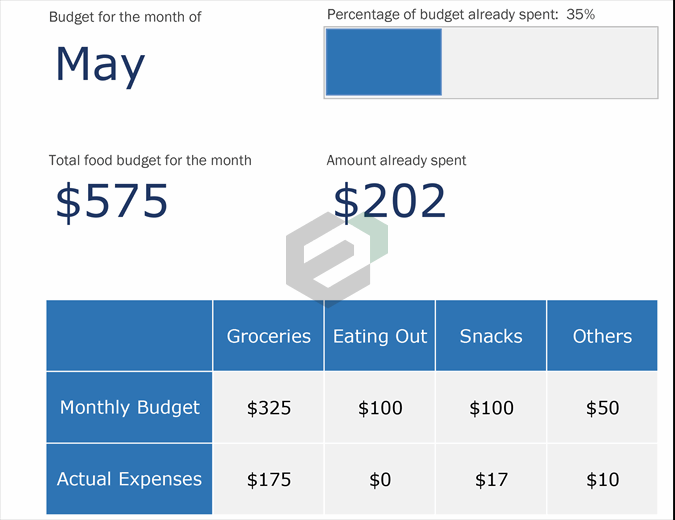
Task: Click the 35% percentage spent label
Action: point(580,15)
